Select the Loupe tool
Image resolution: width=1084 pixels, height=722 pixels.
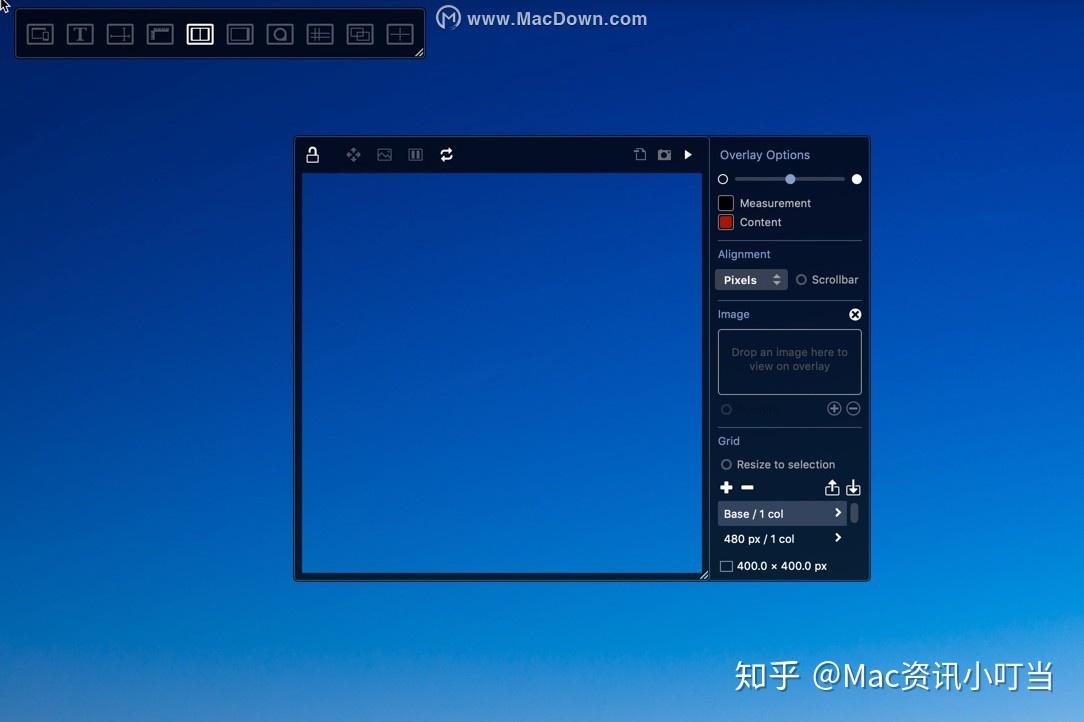(280, 33)
